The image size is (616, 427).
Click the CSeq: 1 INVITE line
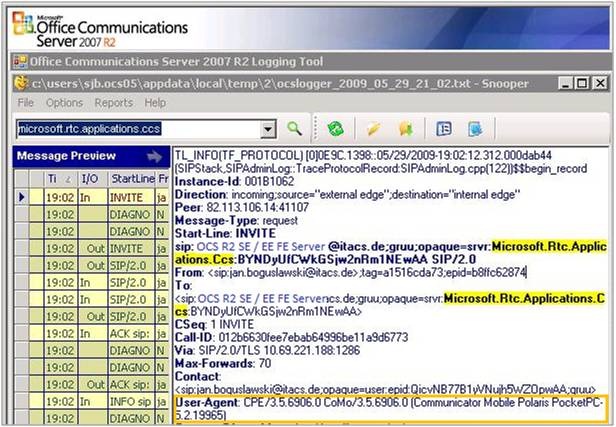(214, 324)
